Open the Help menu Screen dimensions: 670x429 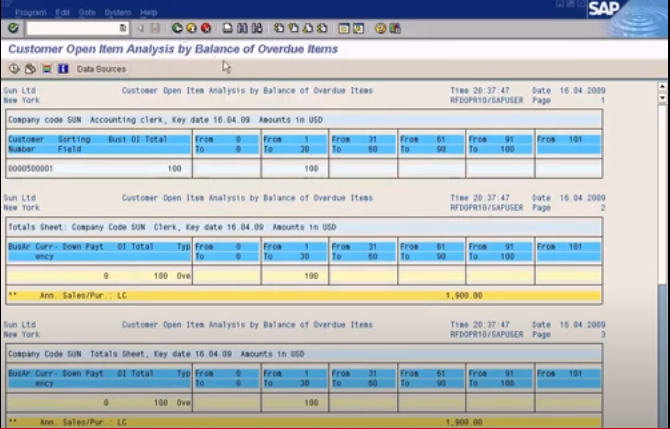[x=148, y=12]
